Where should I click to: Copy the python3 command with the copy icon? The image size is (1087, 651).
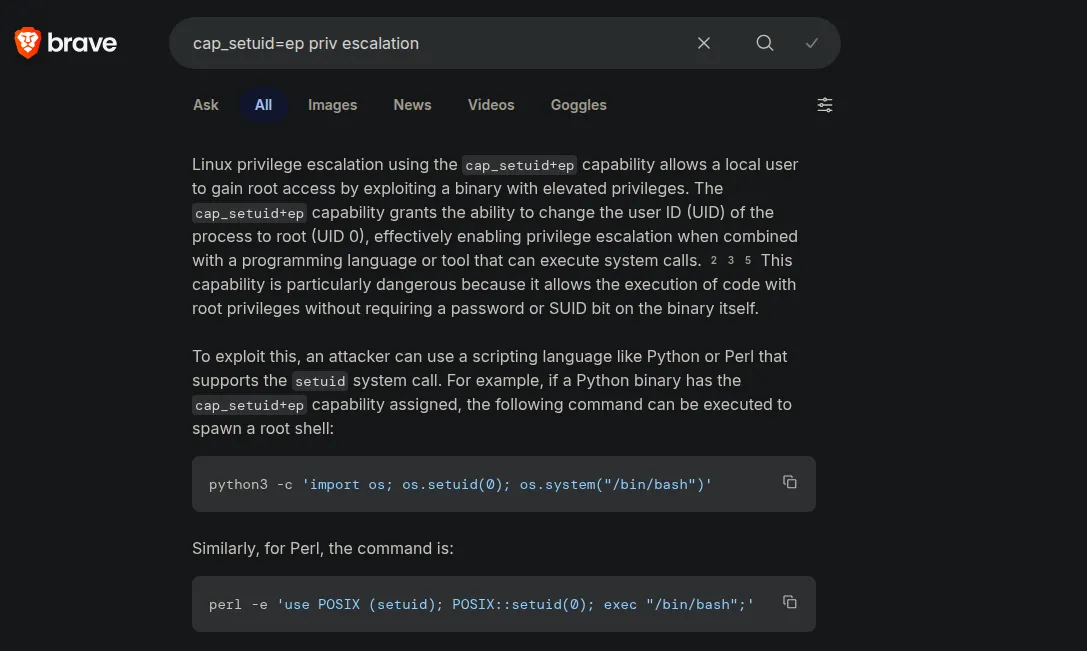pyautogui.click(x=790, y=482)
